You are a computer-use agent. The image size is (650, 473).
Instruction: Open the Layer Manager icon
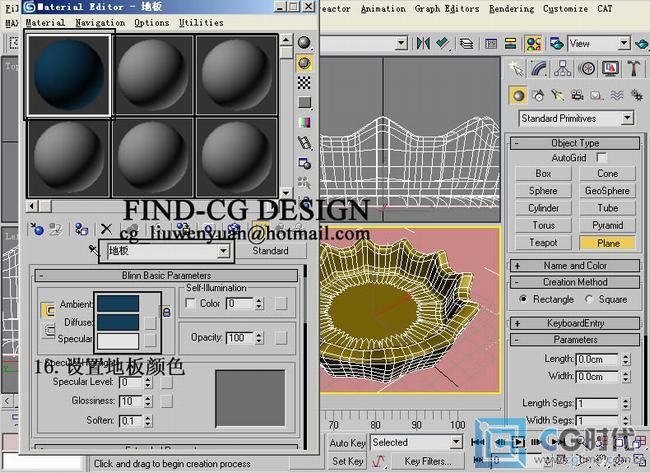coord(467,43)
